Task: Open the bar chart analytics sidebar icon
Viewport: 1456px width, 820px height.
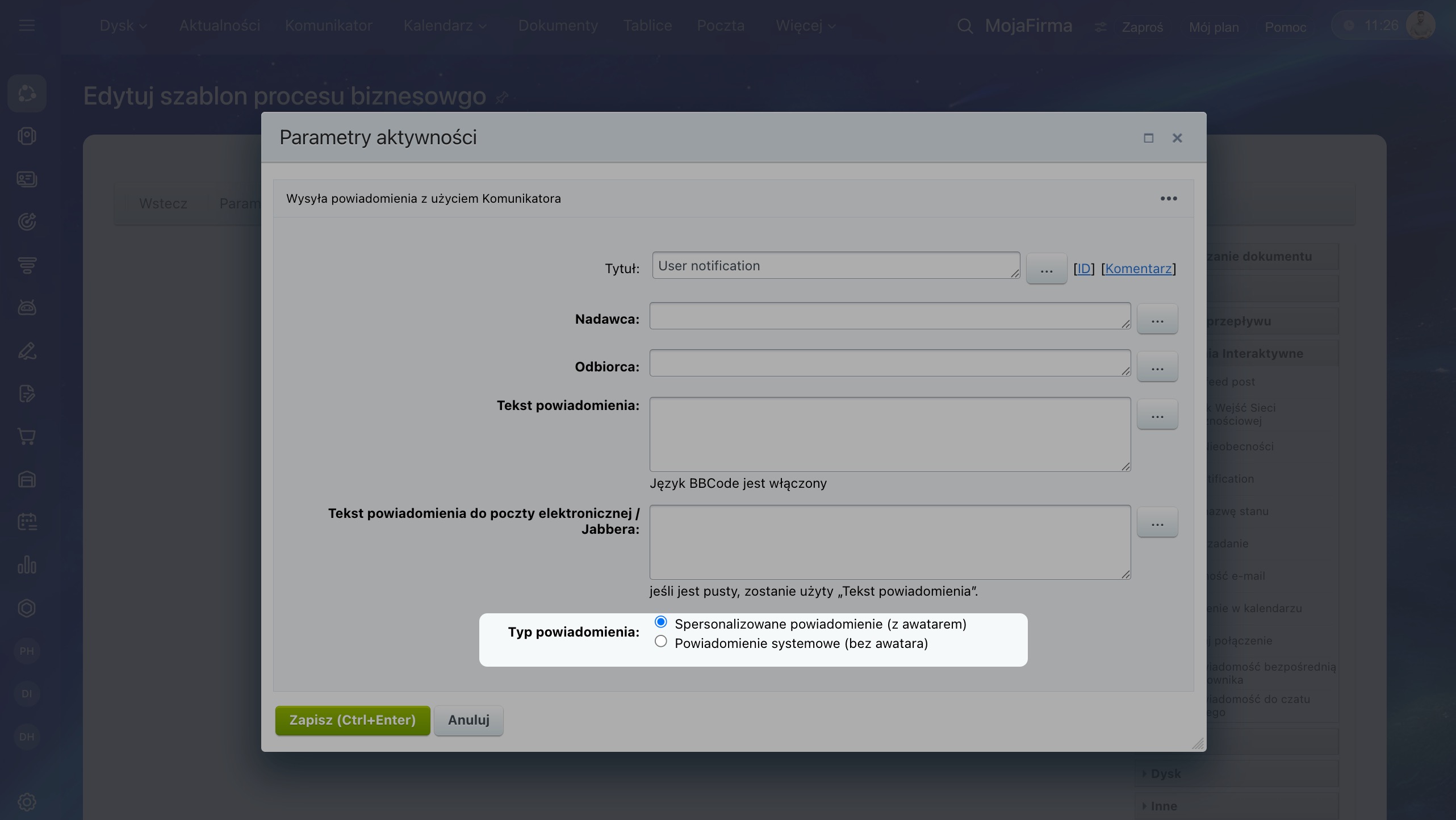Action: [x=27, y=565]
